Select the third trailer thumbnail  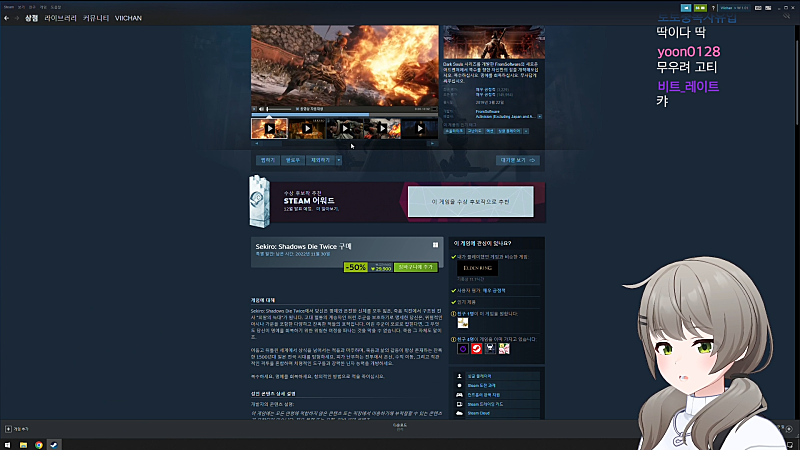pos(345,129)
